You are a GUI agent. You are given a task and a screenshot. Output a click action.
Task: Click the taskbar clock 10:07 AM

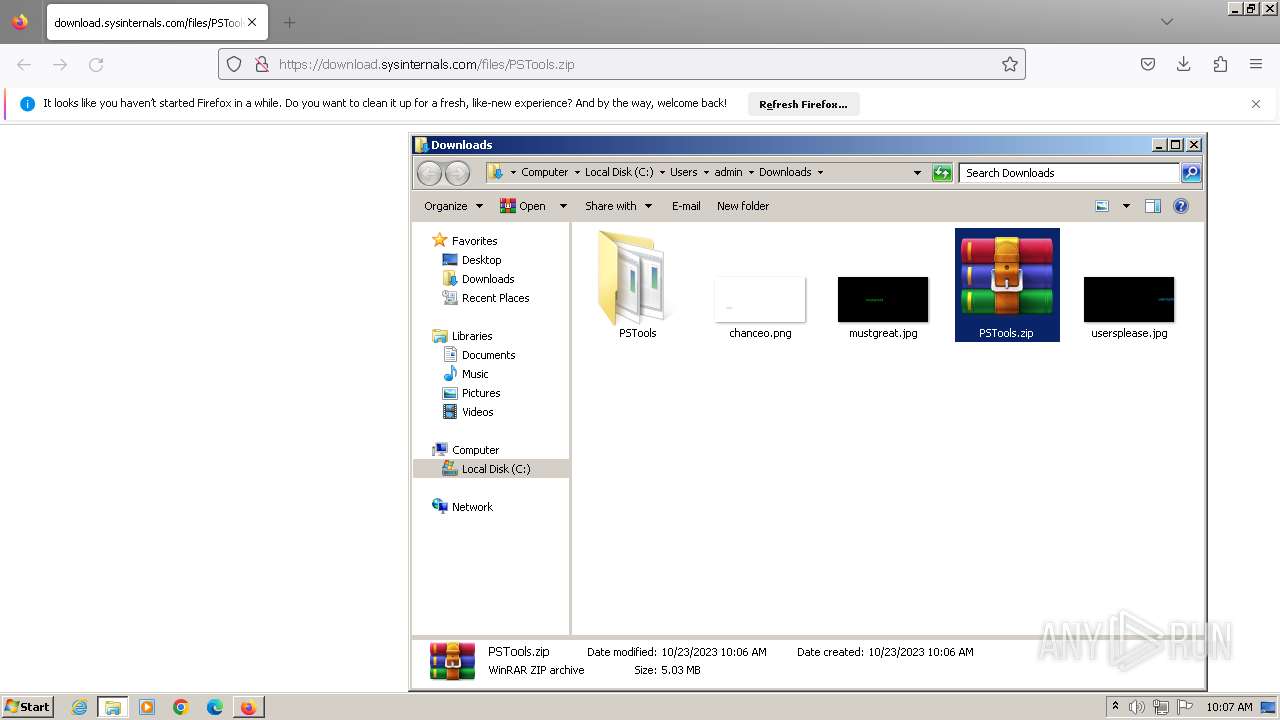tap(1229, 707)
